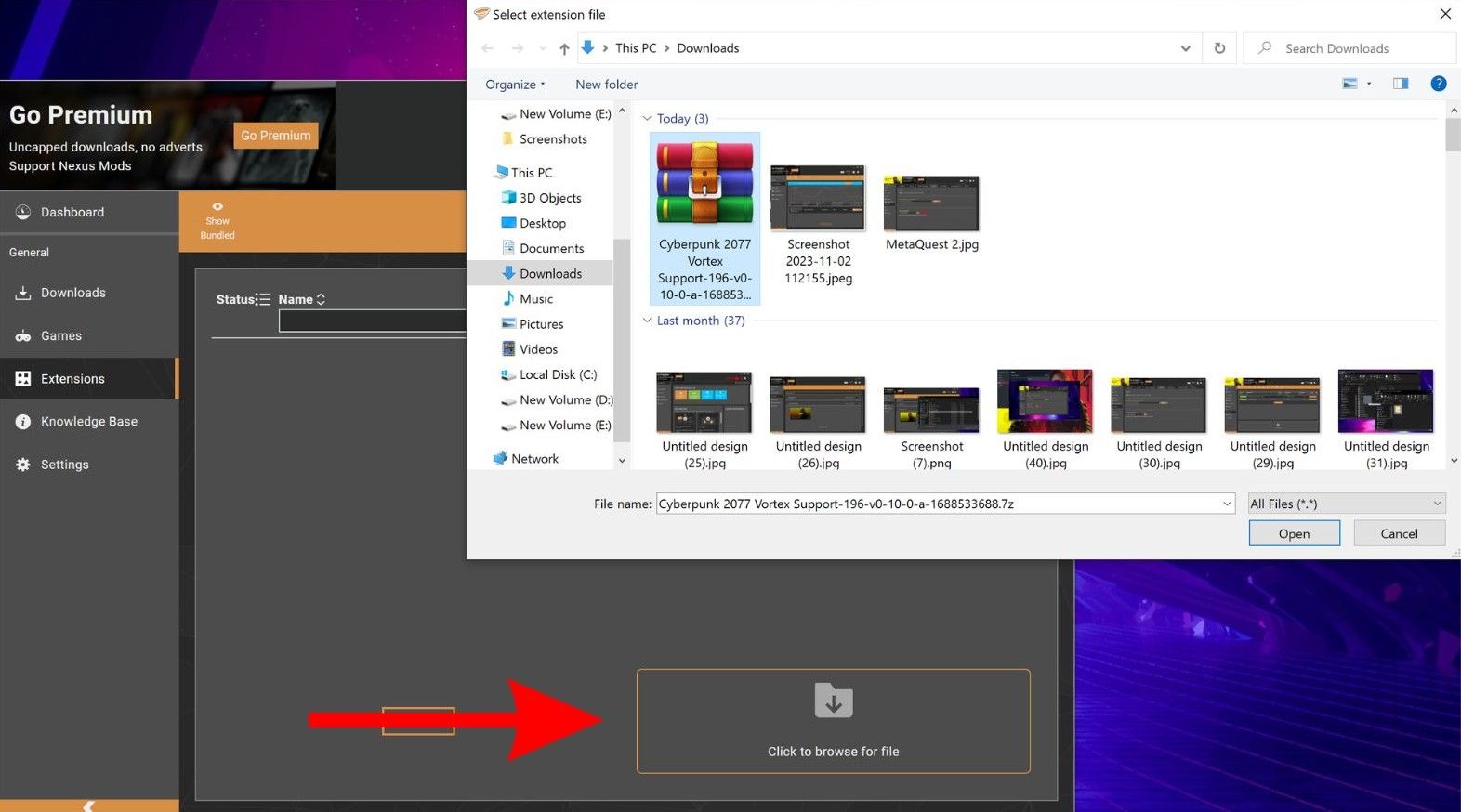This screenshot has height=812, width=1461.
Task: Open the Screenshots folder in the tree
Action: click(544, 139)
